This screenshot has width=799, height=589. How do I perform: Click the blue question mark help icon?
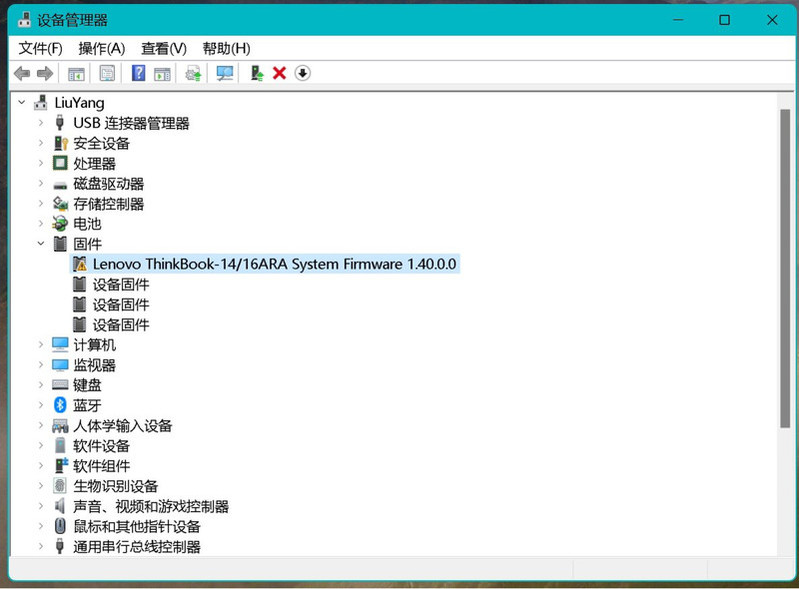click(138, 73)
